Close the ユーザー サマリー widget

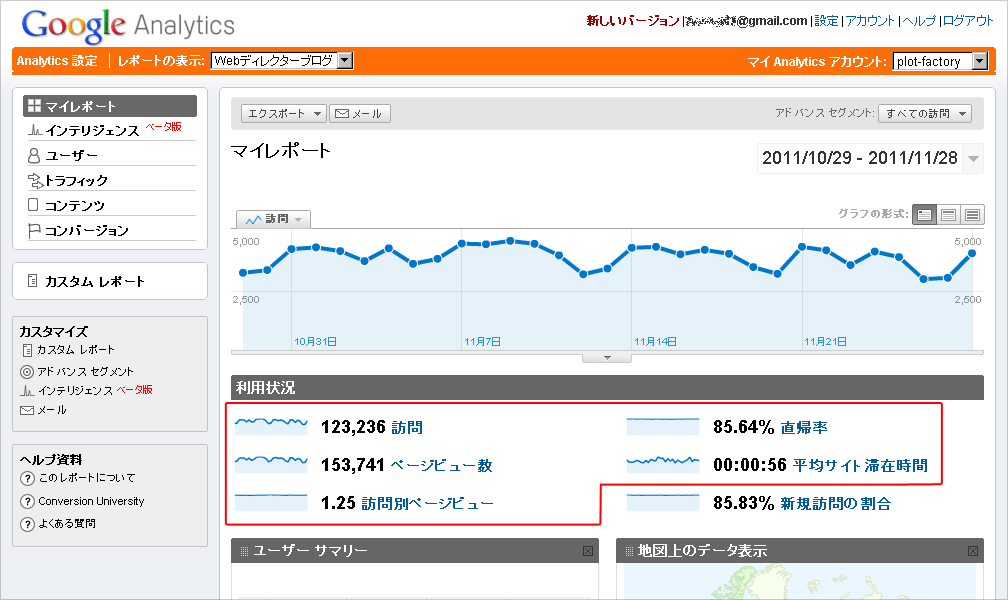coord(588,551)
